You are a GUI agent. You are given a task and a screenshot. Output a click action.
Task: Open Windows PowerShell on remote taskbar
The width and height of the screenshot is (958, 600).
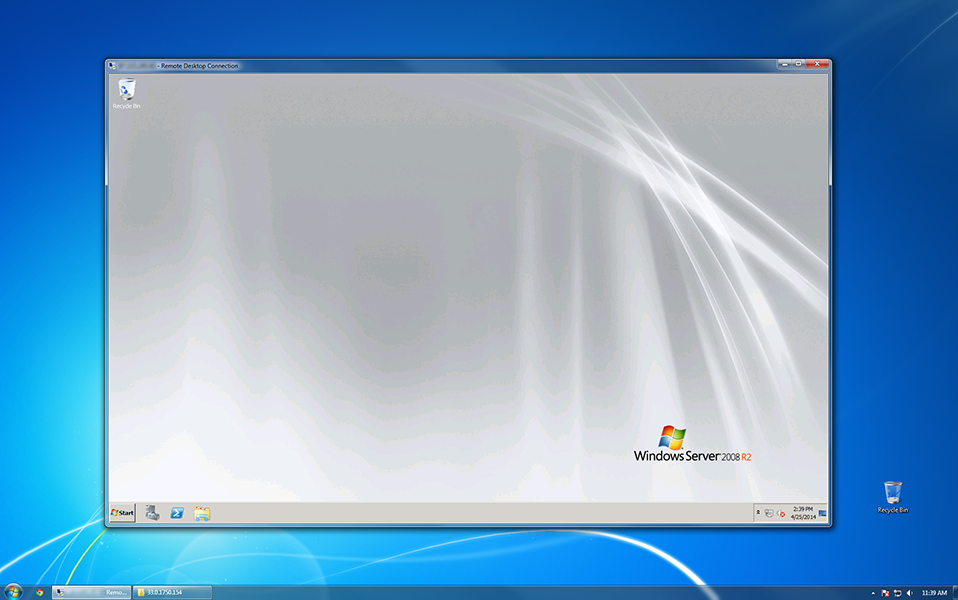coord(177,513)
